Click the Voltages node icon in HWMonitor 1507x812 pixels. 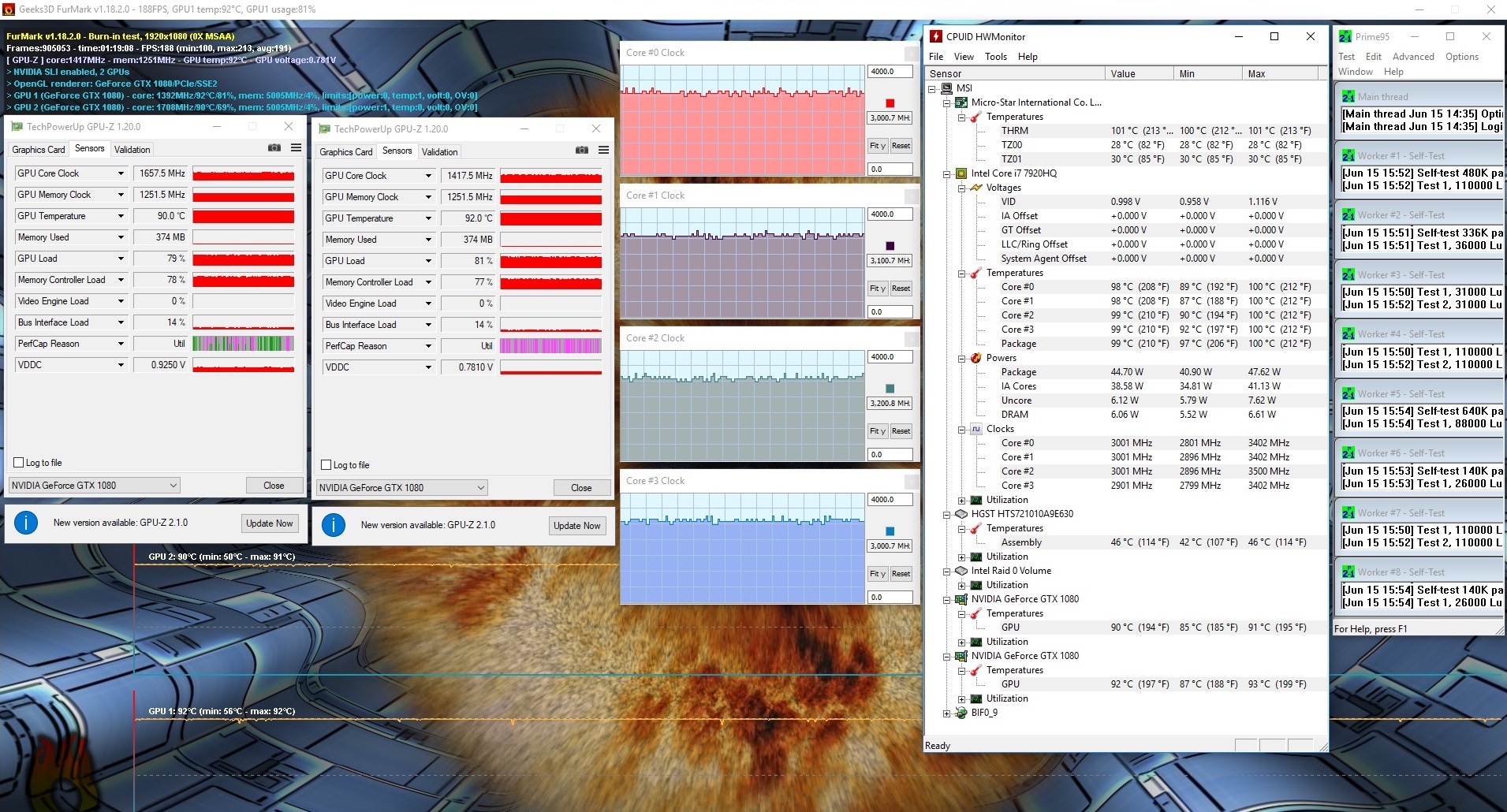click(976, 188)
